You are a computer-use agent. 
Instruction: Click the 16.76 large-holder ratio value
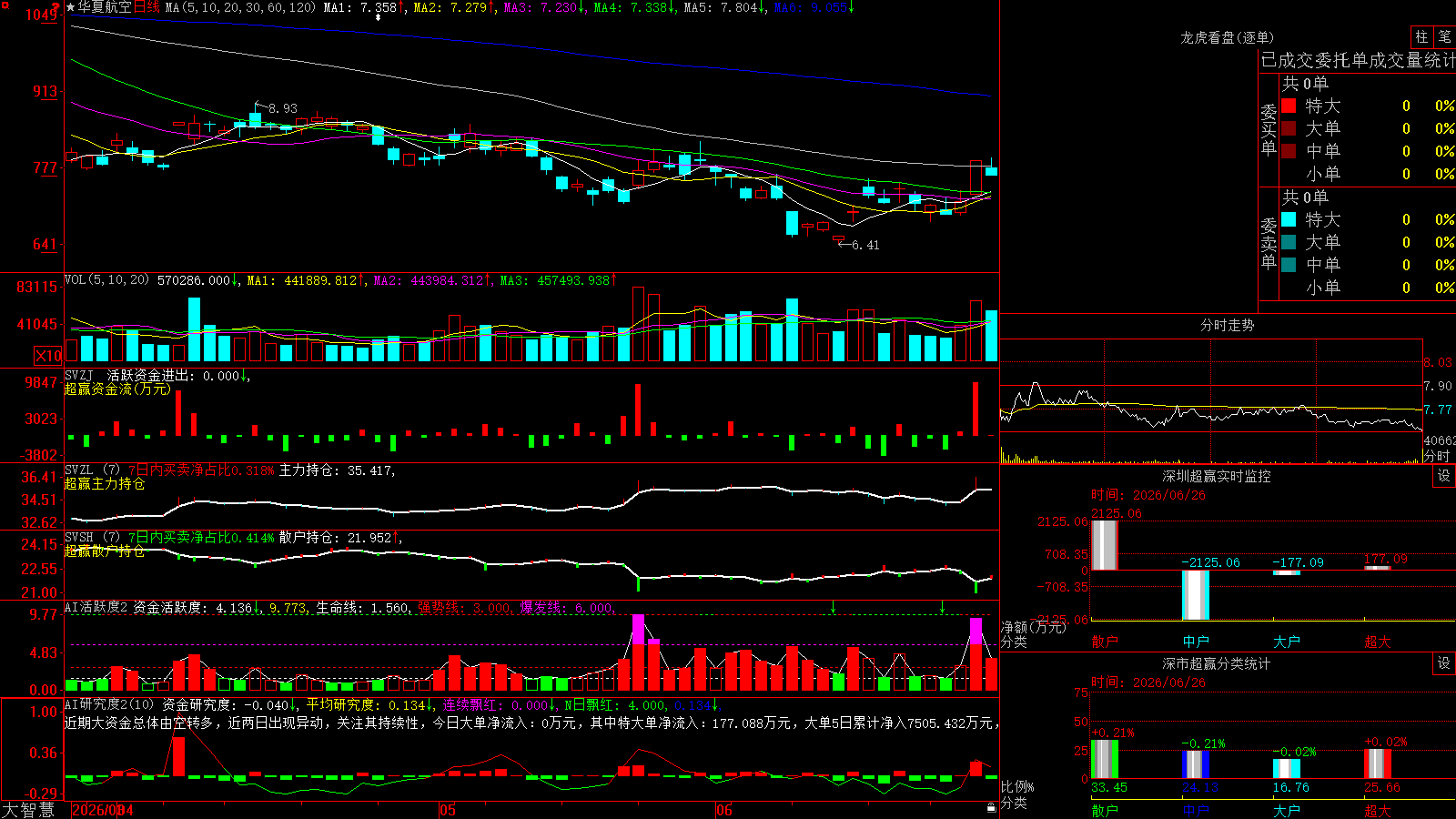(1291, 787)
